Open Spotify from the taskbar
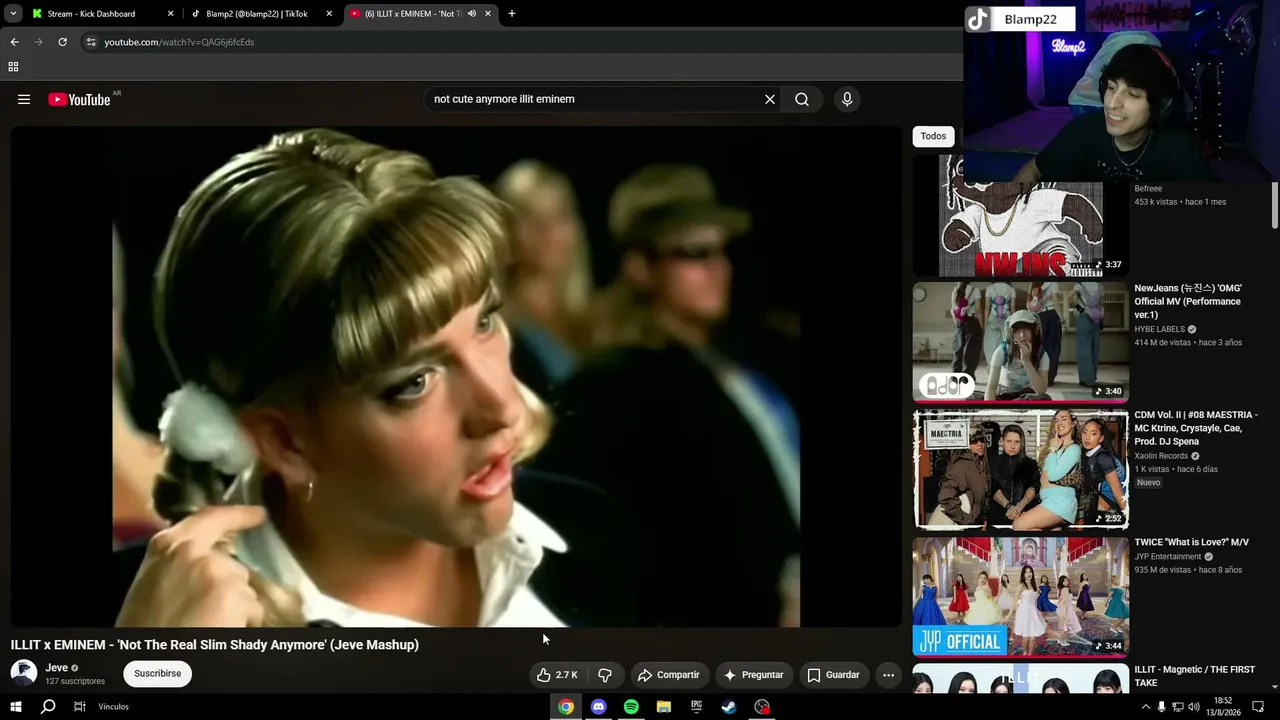This screenshot has width=1280, height=720. tap(631, 707)
